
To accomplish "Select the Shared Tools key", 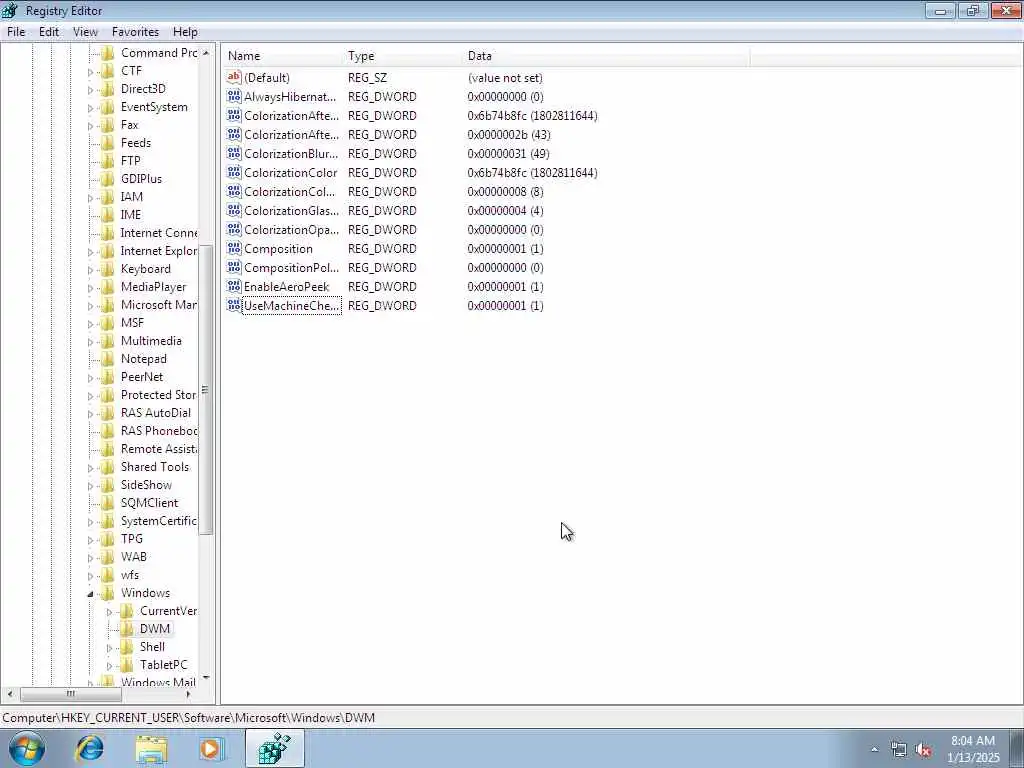I will [x=155, y=467].
